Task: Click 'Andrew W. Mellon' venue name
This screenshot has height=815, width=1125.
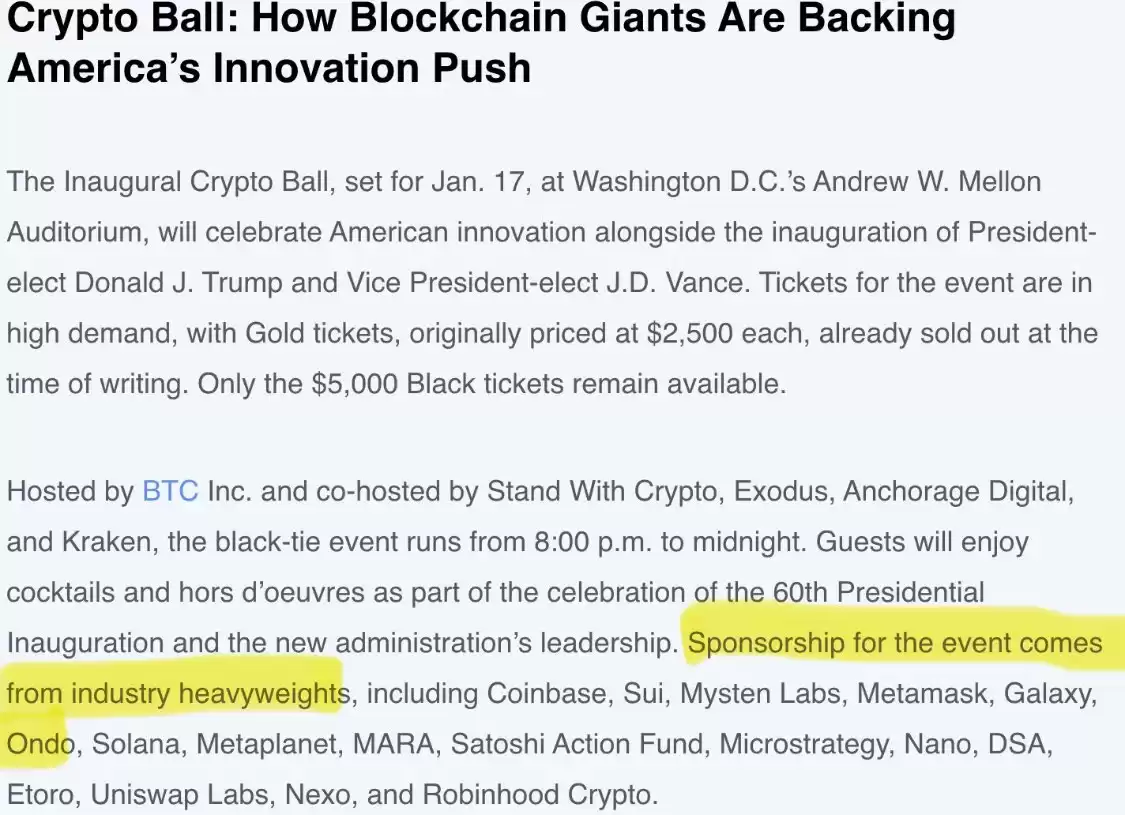Action: pos(926,182)
